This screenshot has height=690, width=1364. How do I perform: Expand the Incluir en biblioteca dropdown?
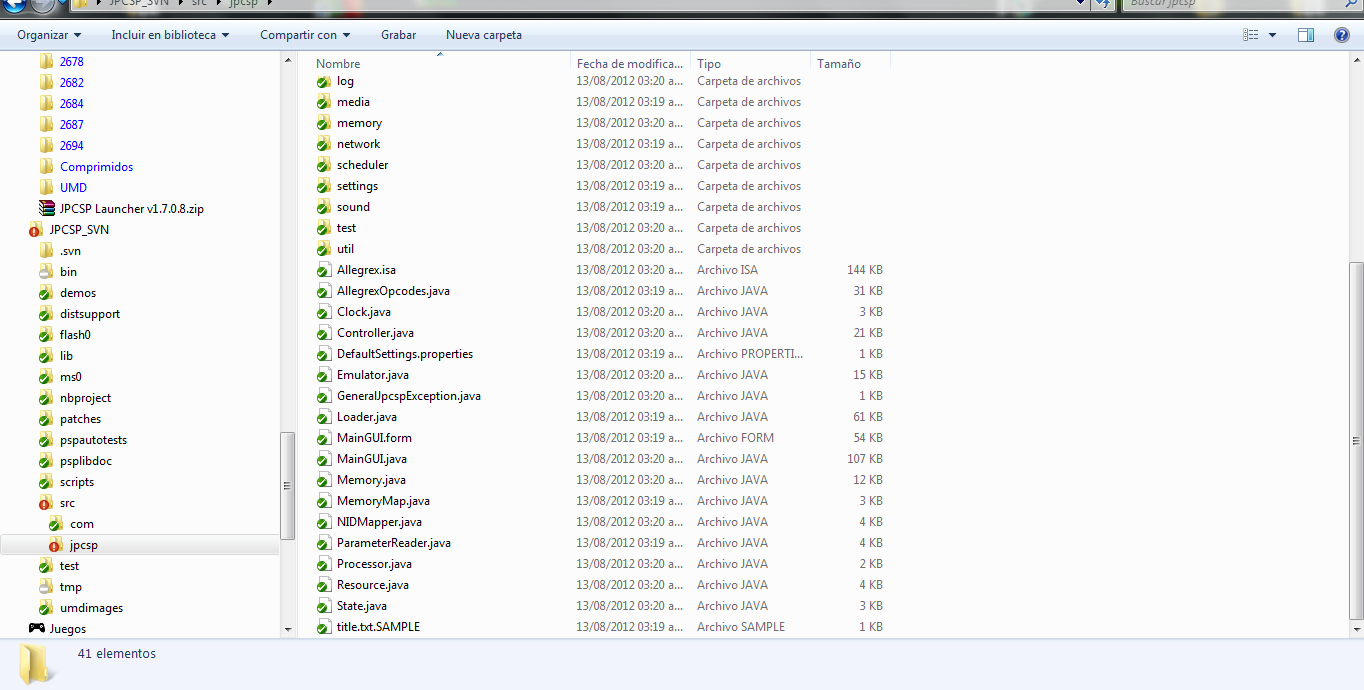(170, 35)
